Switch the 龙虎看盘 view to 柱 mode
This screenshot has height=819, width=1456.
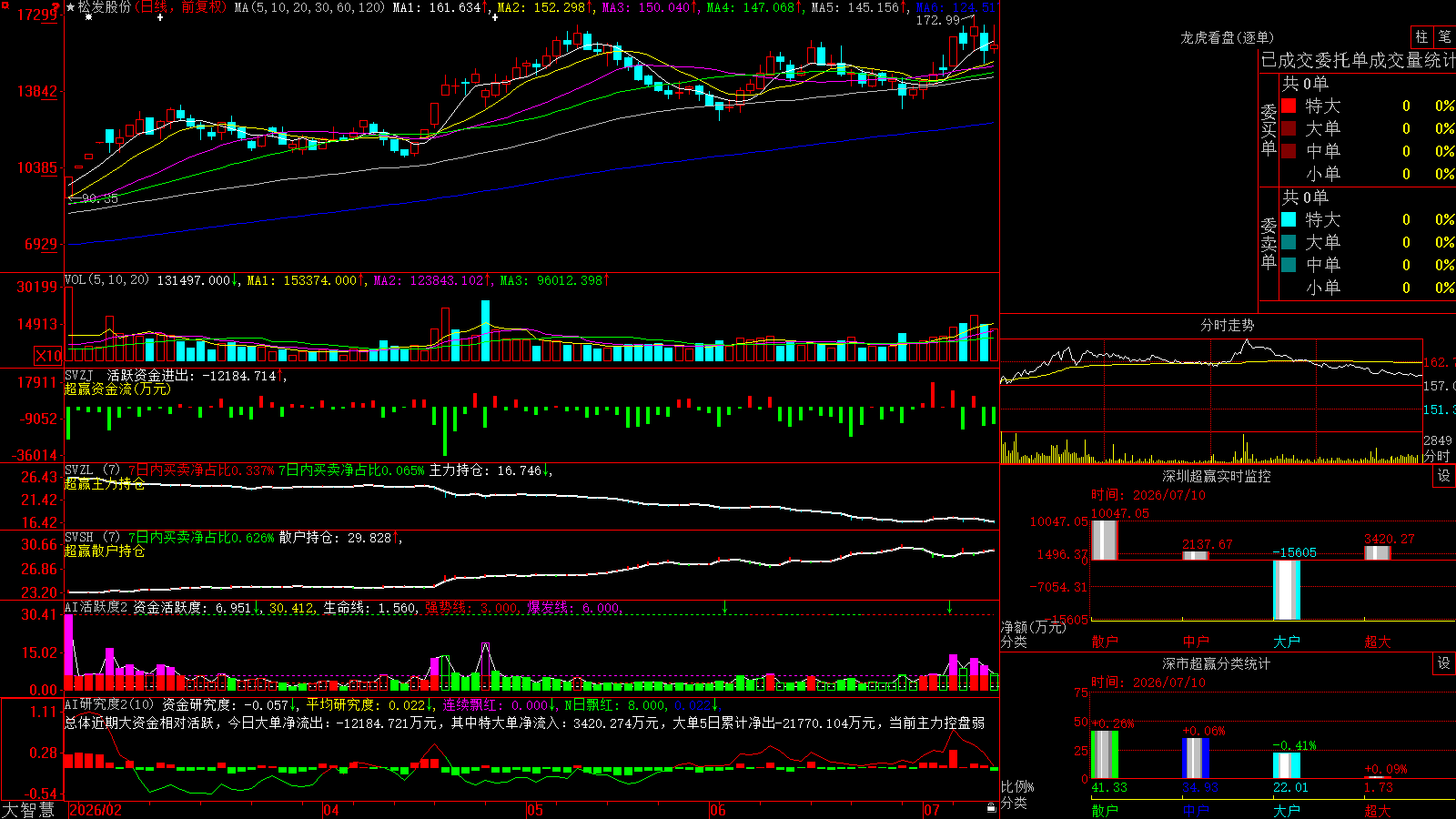(x=1421, y=37)
